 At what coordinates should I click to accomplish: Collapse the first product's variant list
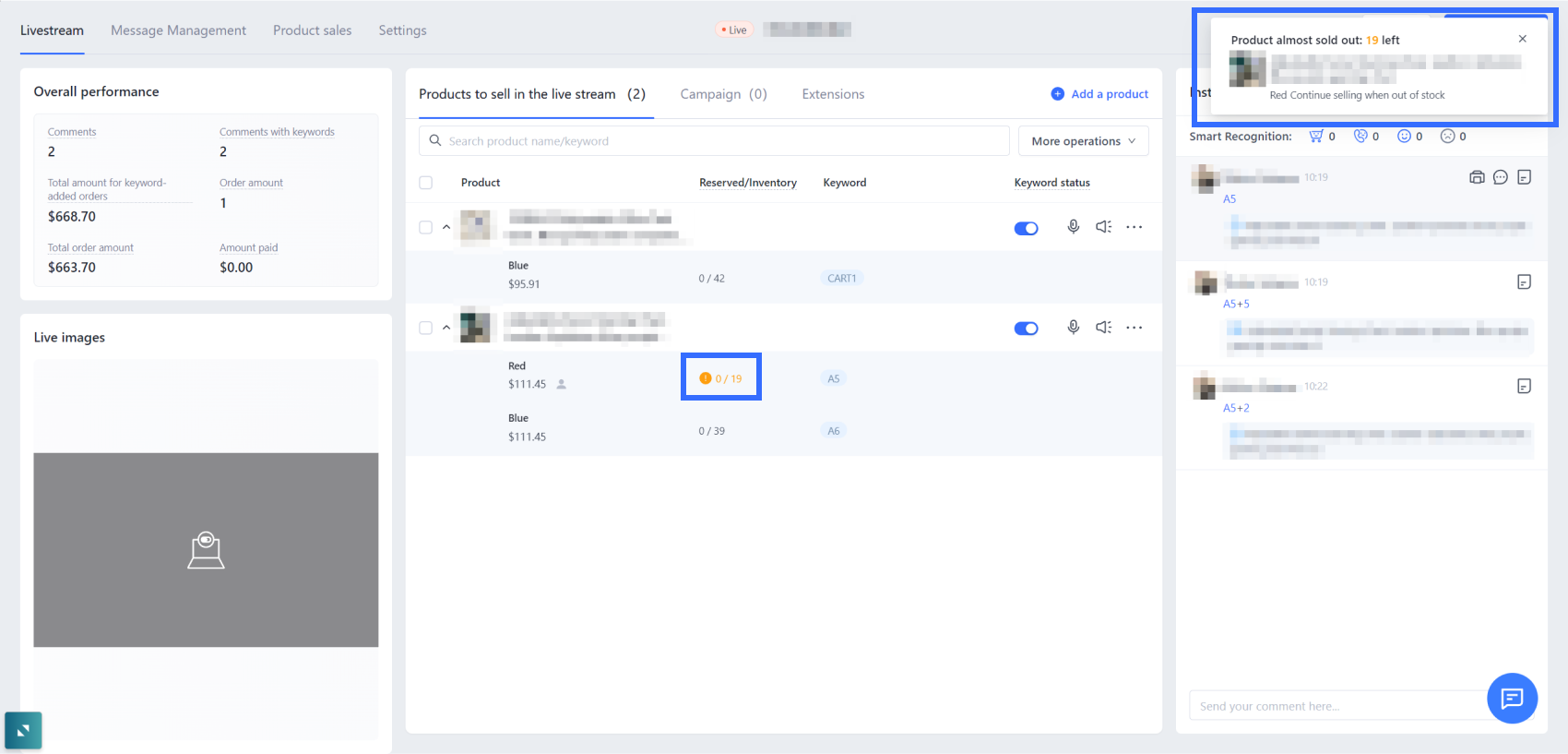[x=446, y=227]
